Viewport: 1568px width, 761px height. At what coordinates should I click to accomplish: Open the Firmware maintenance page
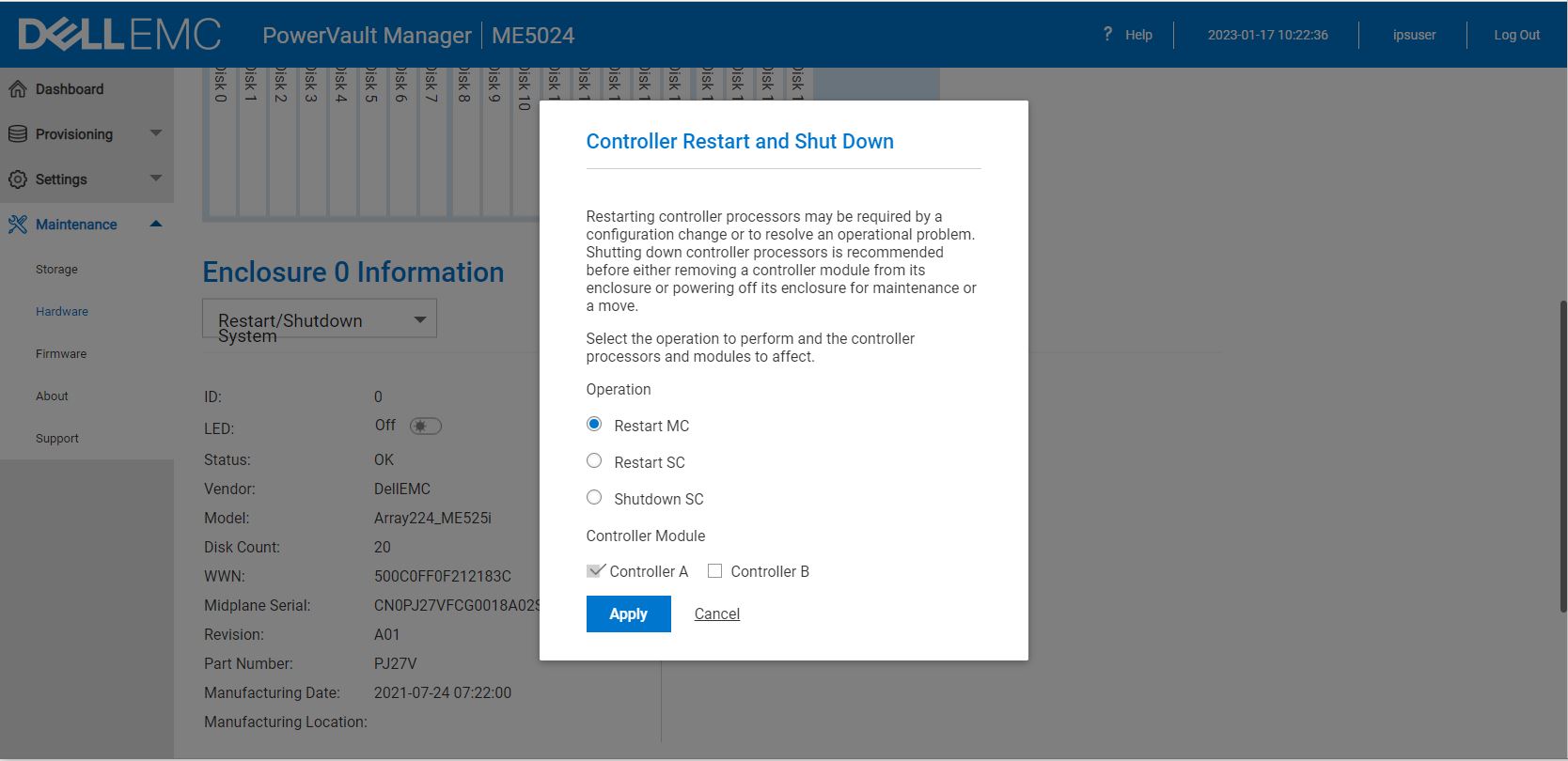(x=61, y=354)
